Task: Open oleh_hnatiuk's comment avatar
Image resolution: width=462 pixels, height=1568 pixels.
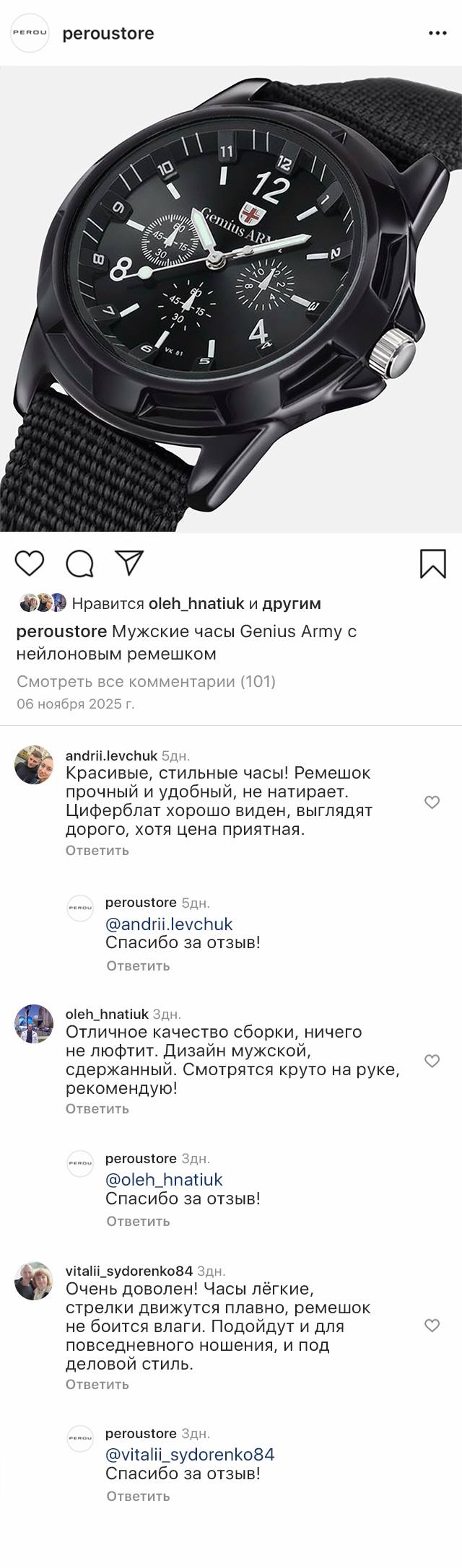Action: point(34,1023)
